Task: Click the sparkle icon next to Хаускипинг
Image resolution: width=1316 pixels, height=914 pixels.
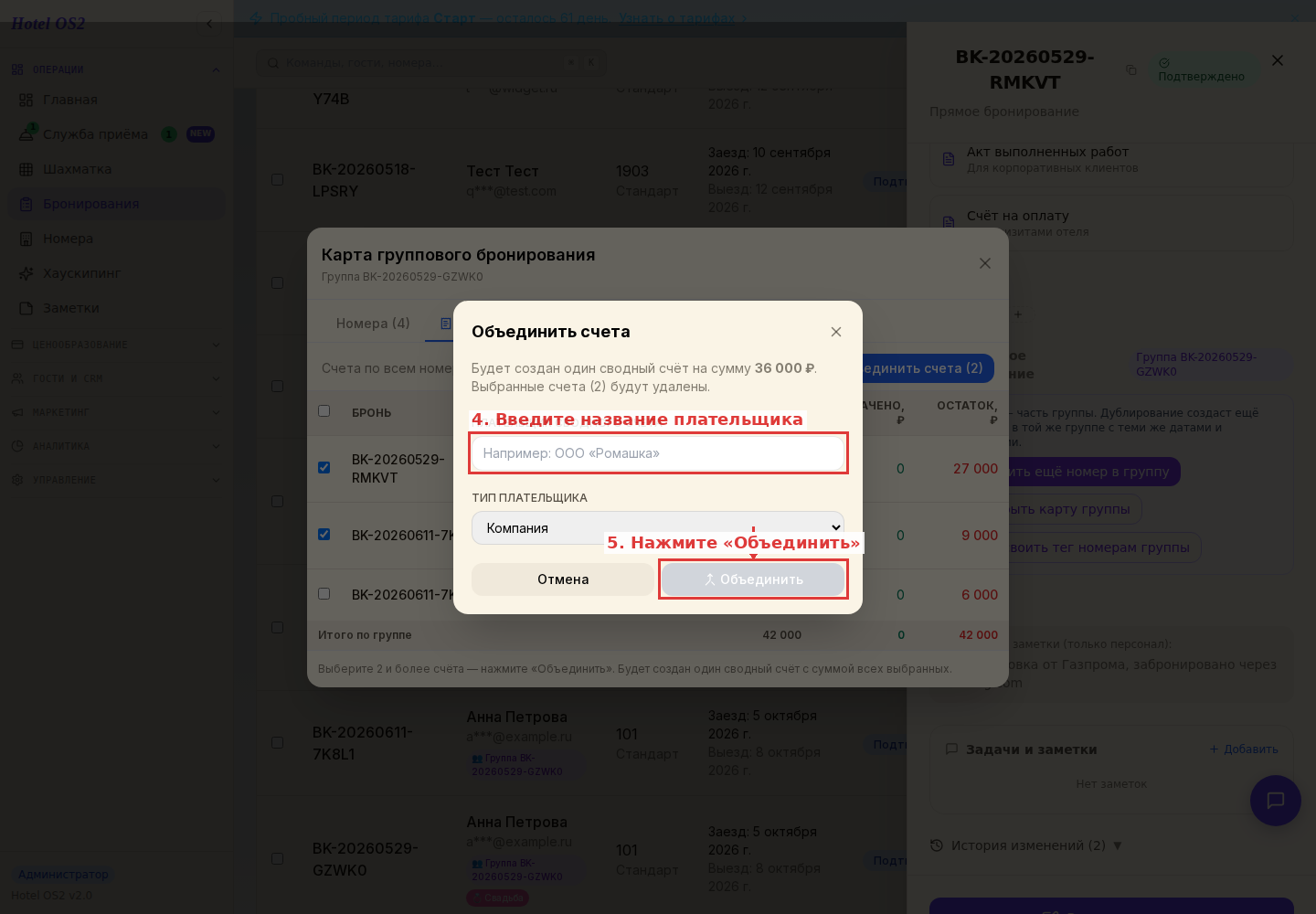Action: tap(26, 273)
